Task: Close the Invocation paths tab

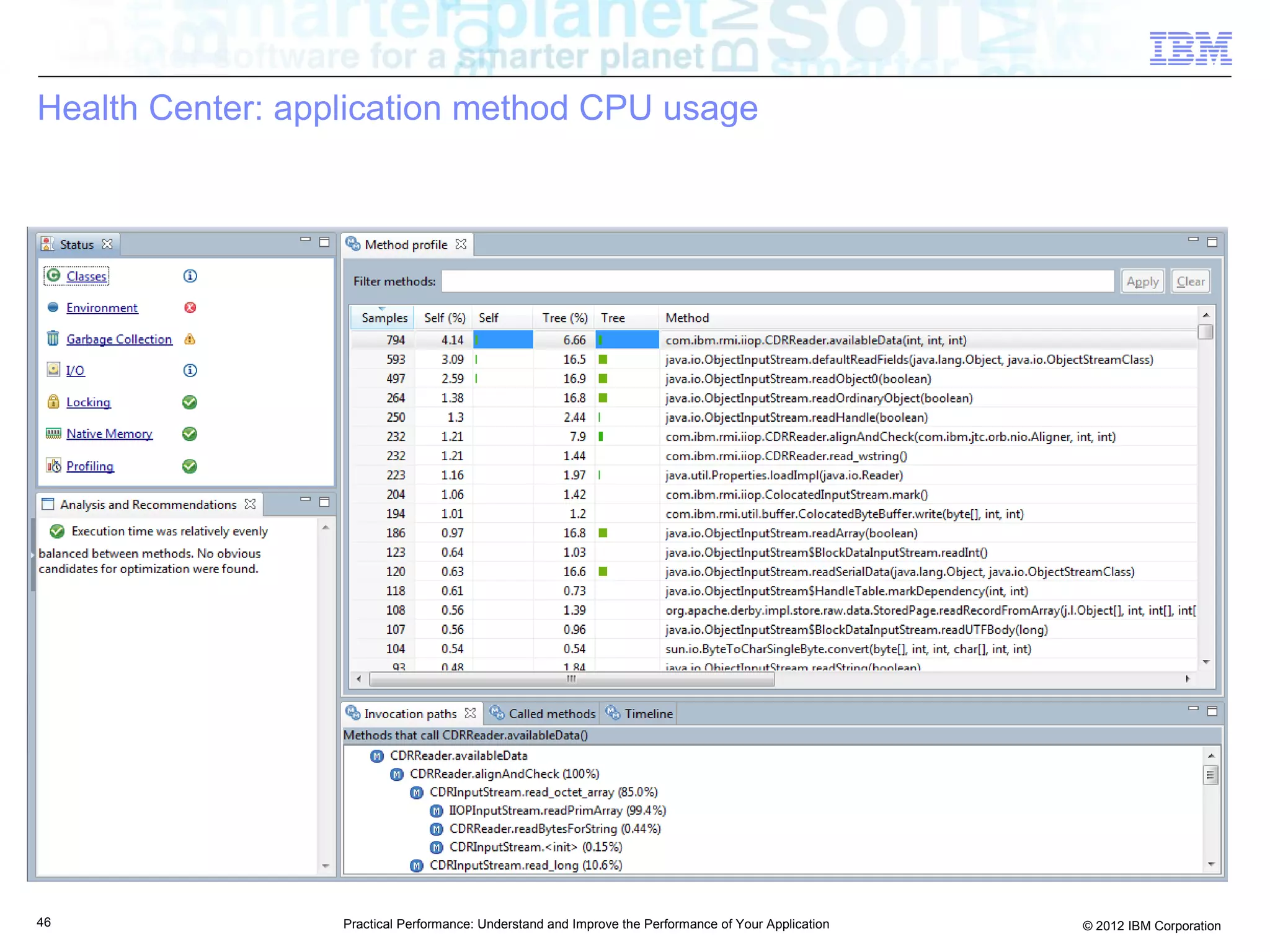Action: [x=471, y=713]
